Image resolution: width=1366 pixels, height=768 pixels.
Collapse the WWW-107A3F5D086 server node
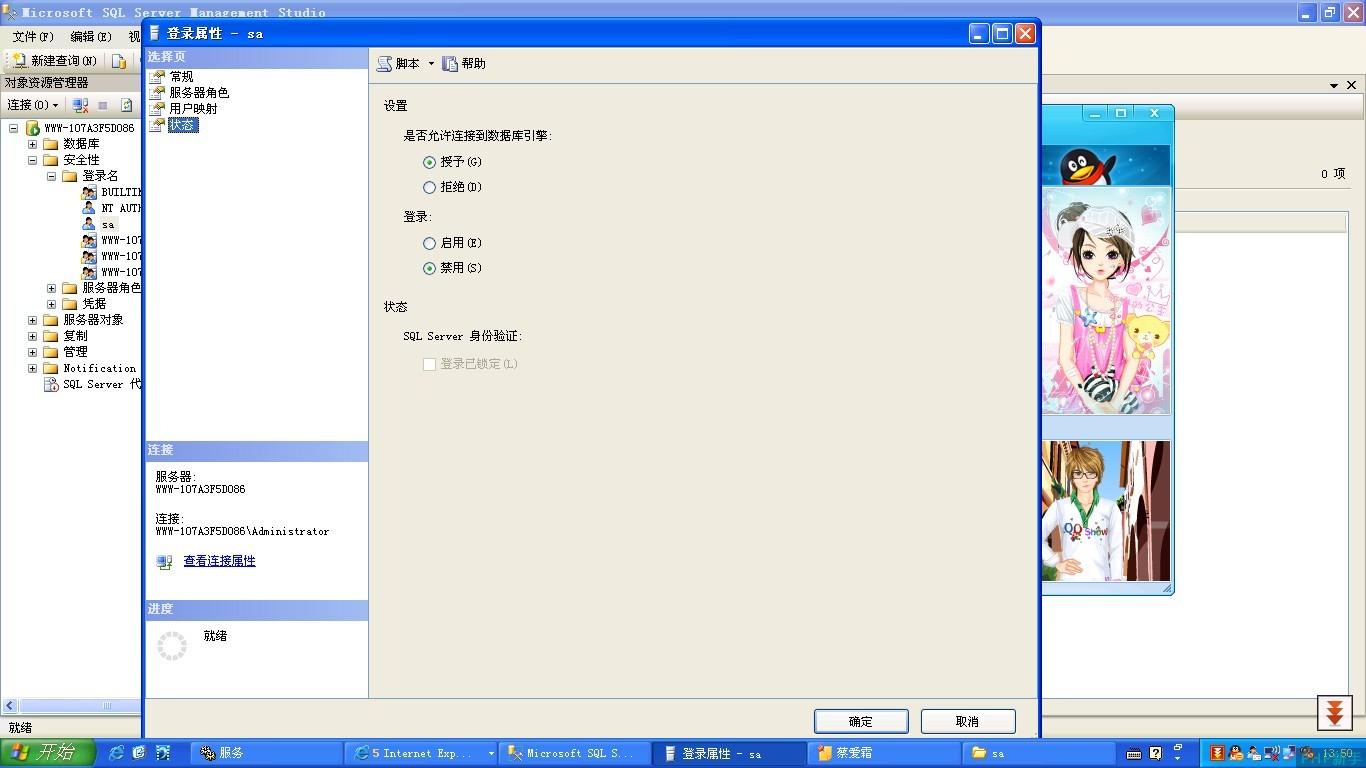(x=14, y=128)
